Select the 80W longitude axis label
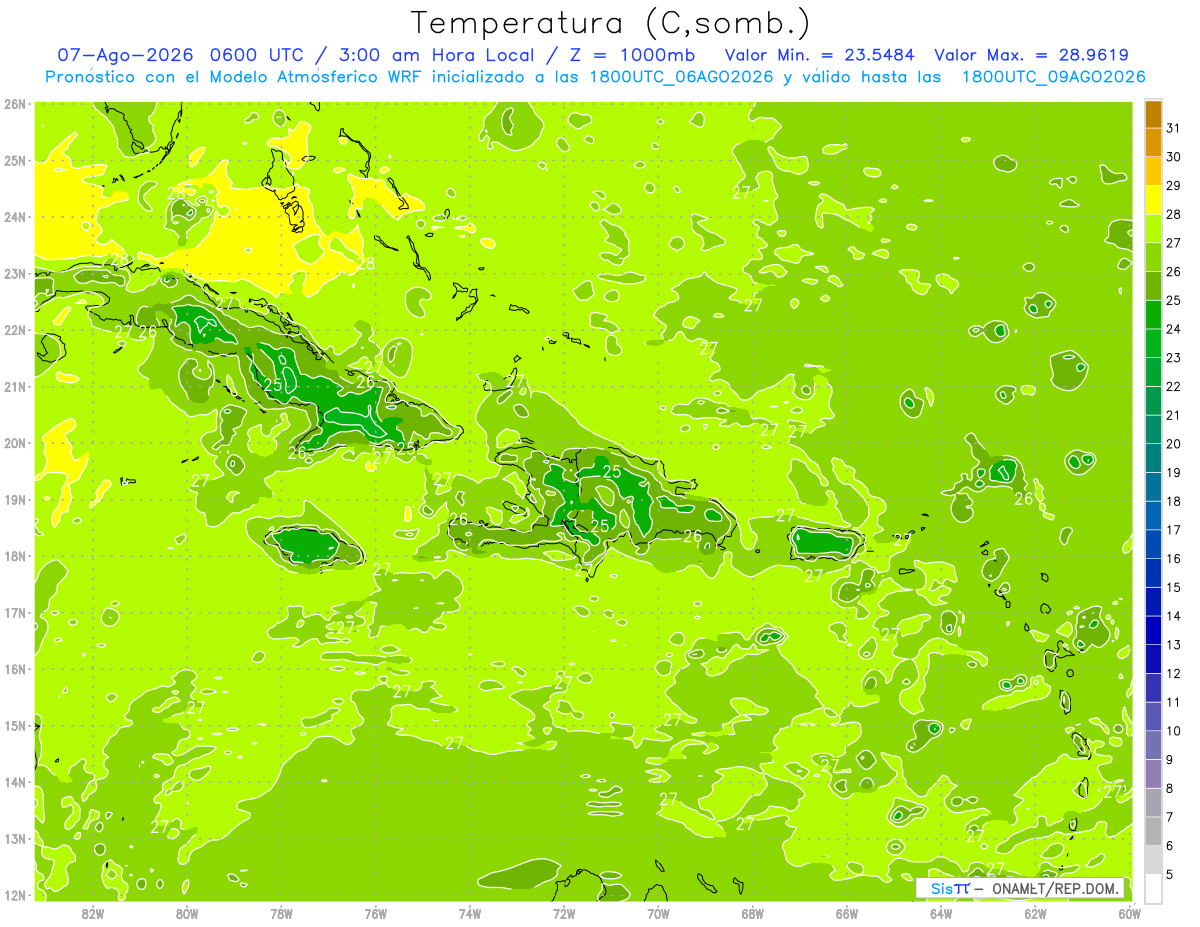1200x927 pixels. [187, 913]
